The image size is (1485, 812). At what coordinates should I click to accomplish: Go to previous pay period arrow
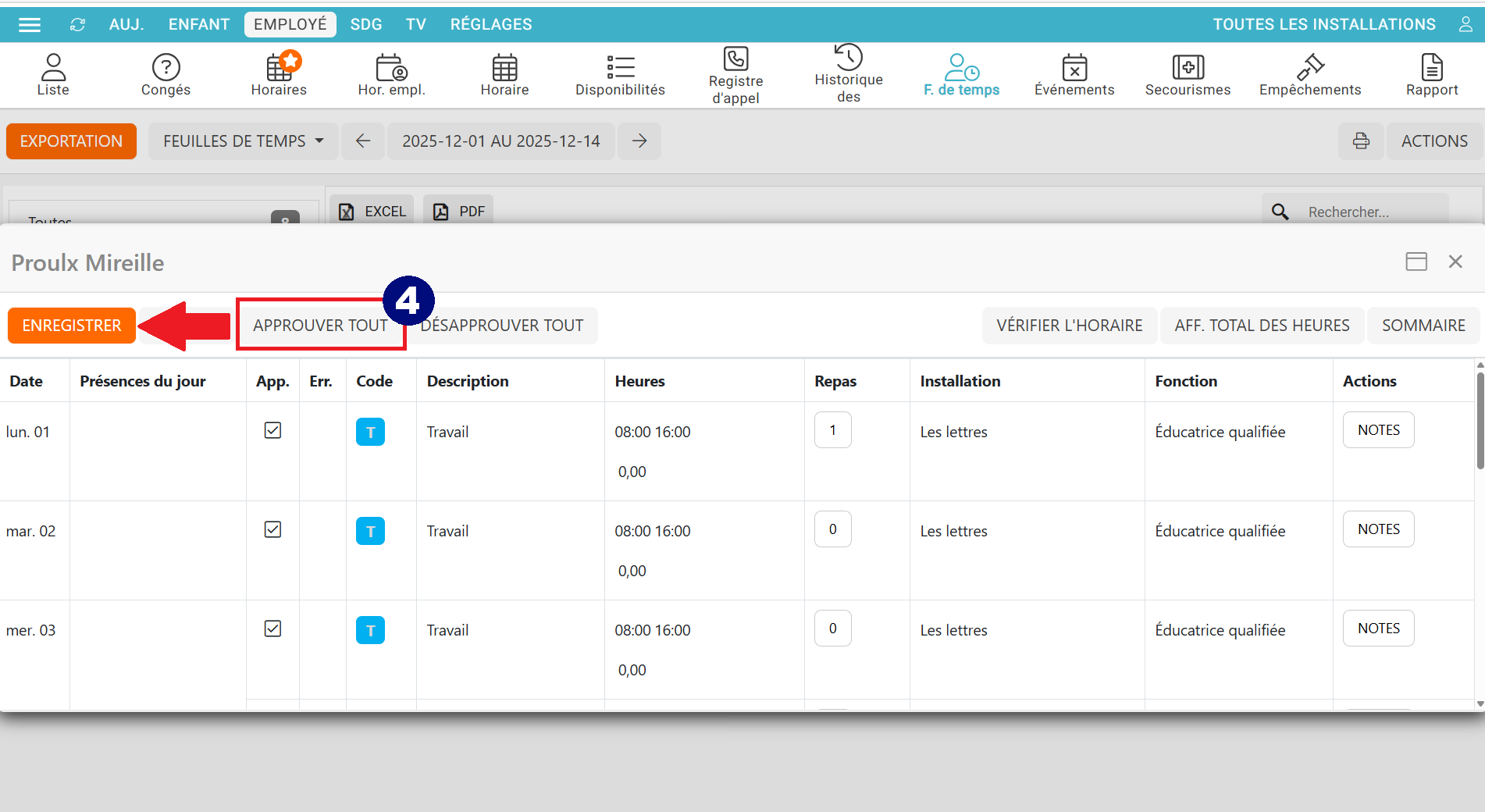(x=363, y=141)
